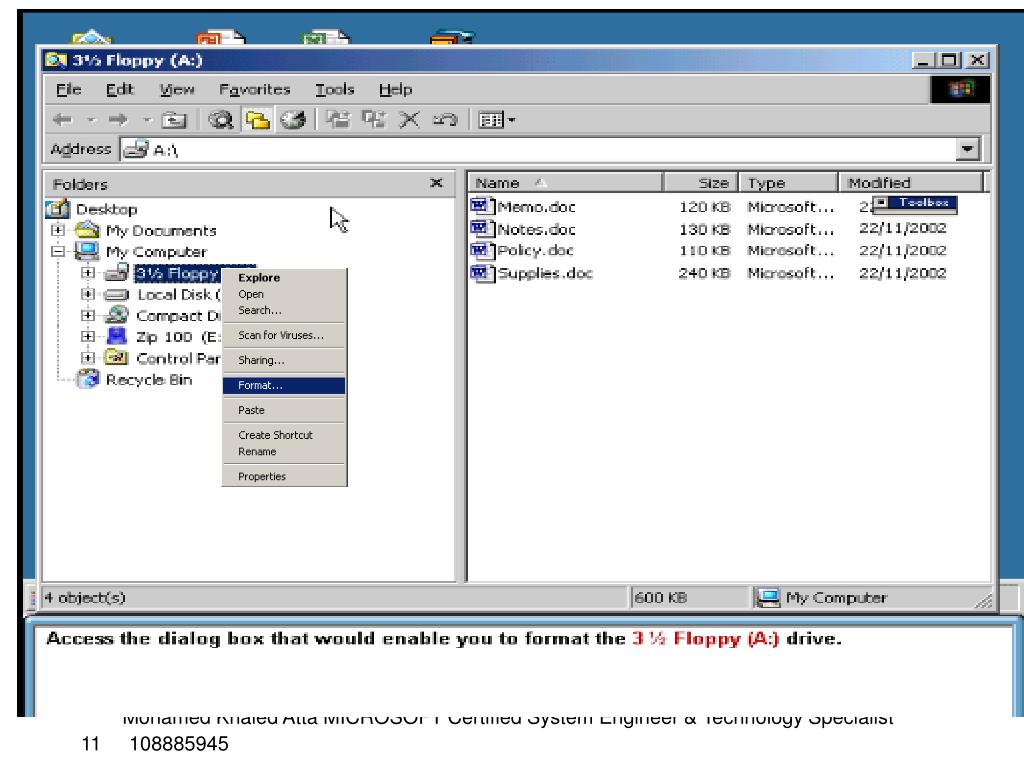
Task: Expand the Zip 100 tree node
Action: pyautogui.click(x=88, y=337)
